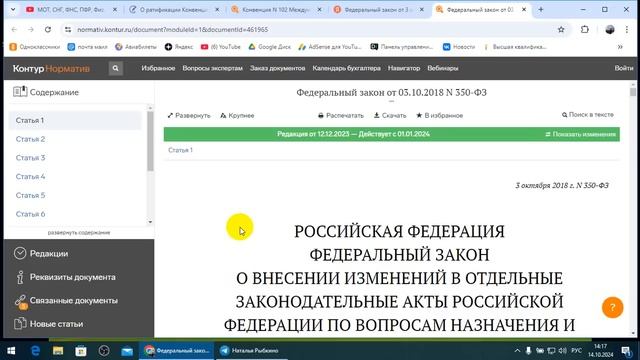Image resolution: width=640 pixels, height=360 pixels.
Task: Click the main page vertical scrollbar
Action: (633, 92)
